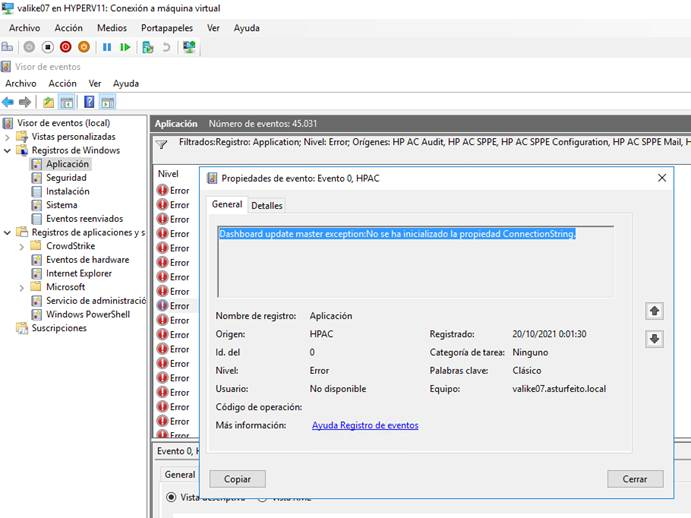The width and height of the screenshot is (691, 518).
Task: Click the grey Start VM icon
Action: (29, 47)
